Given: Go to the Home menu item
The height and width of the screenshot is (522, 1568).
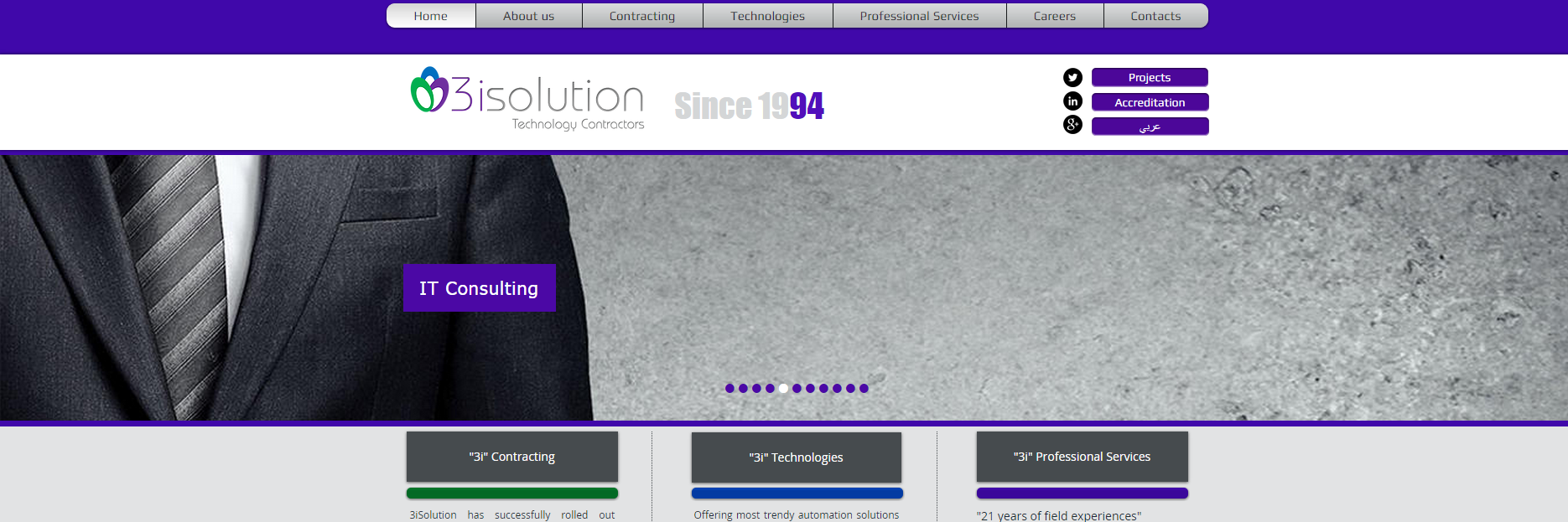Looking at the screenshot, I should point(431,16).
